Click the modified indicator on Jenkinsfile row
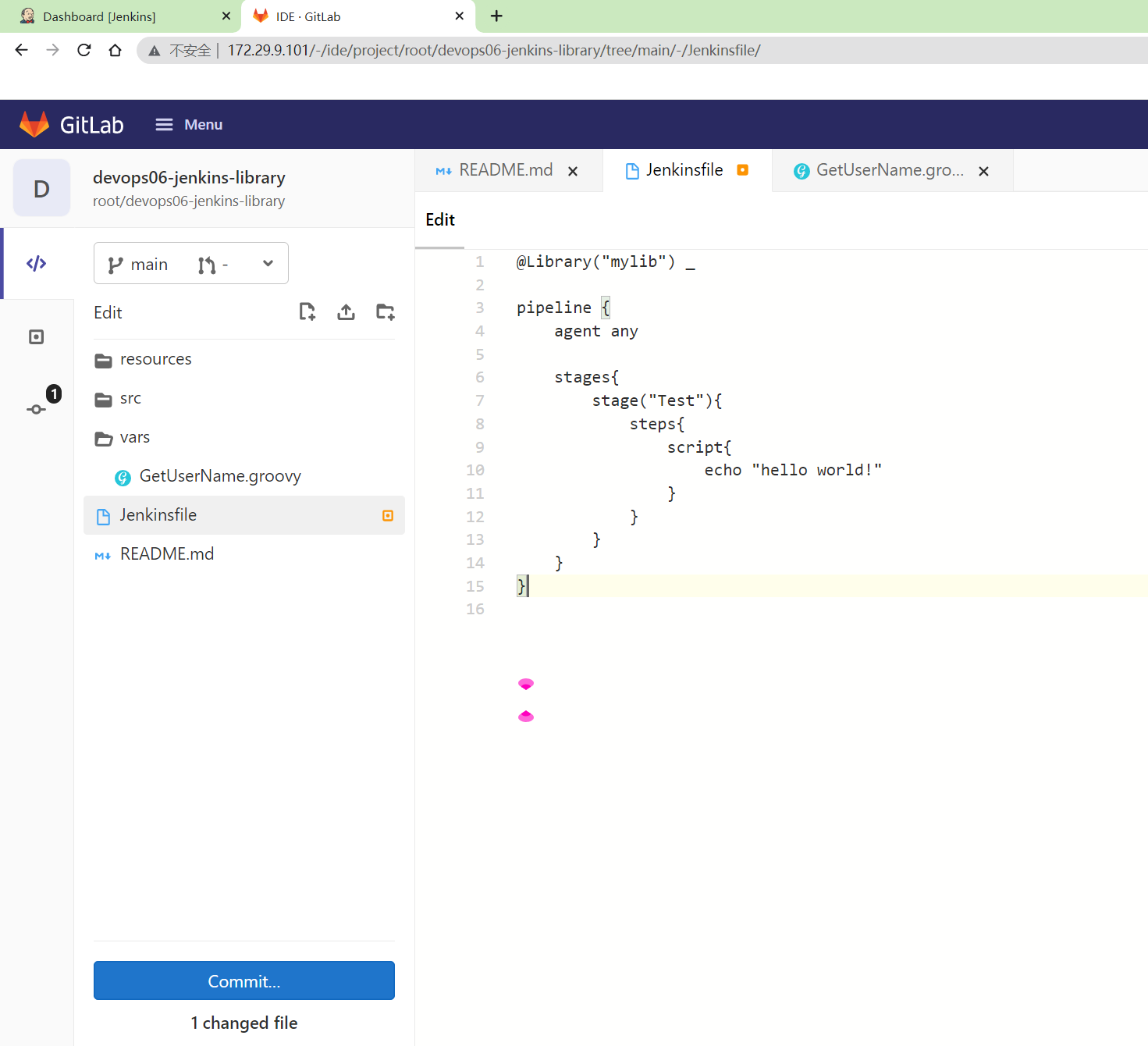The image size is (1148, 1046). click(388, 516)
